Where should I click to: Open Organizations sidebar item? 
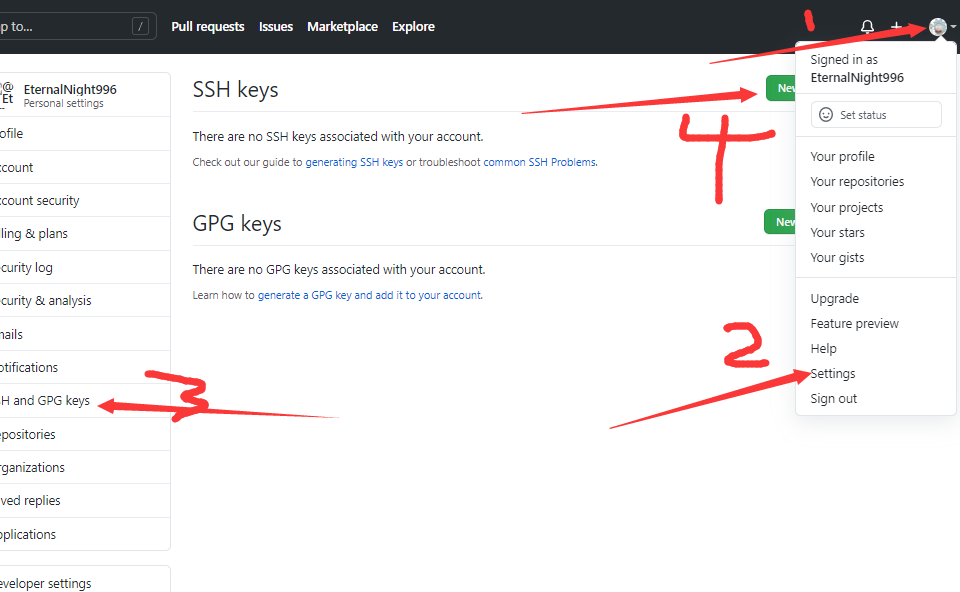pos(85,467)
